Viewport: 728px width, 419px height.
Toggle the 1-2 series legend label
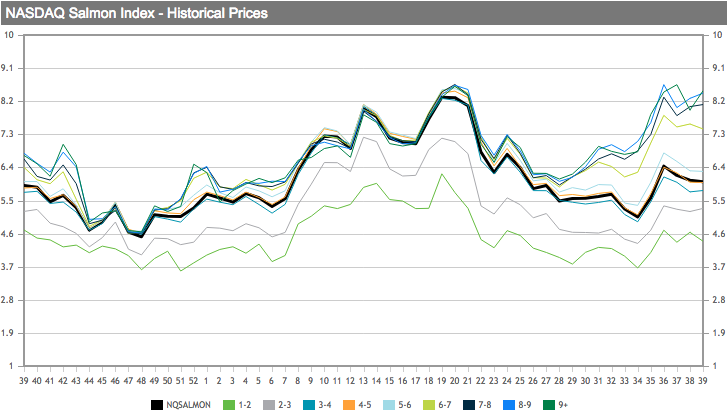(x=245, y=405)
